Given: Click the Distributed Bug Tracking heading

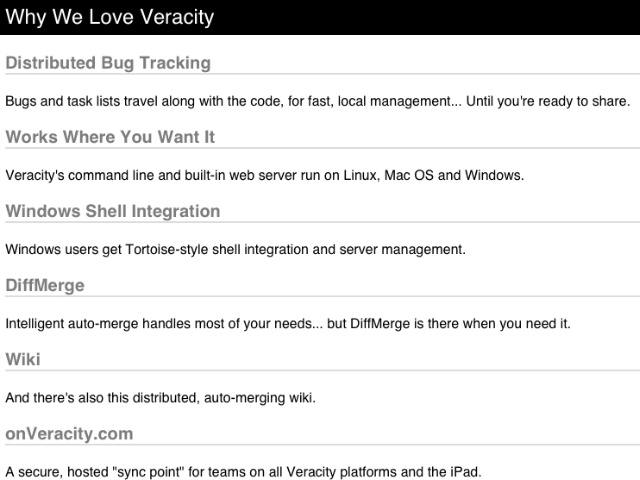Looking at the screenshot, I should [108, 63].
